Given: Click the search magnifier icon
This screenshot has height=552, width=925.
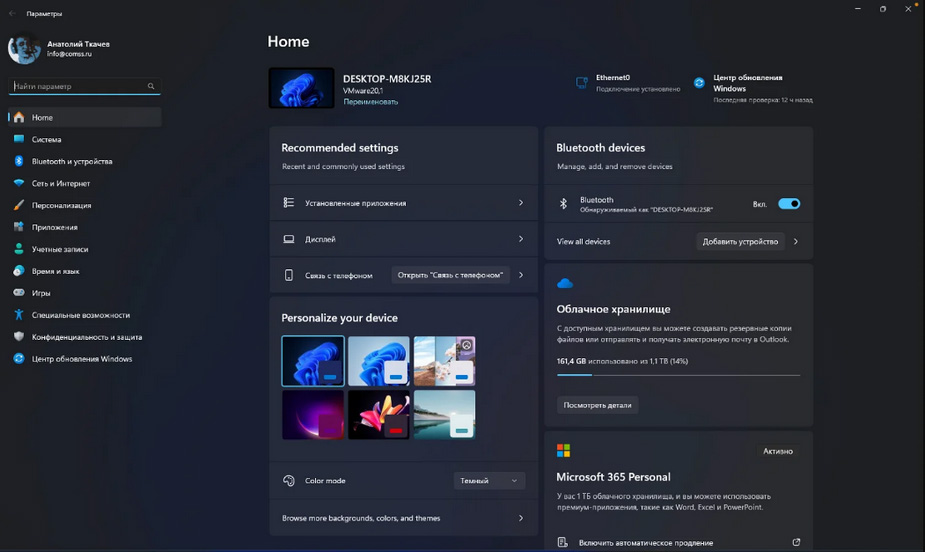Looking at the screenshot, I should click(x=151, y=86).
